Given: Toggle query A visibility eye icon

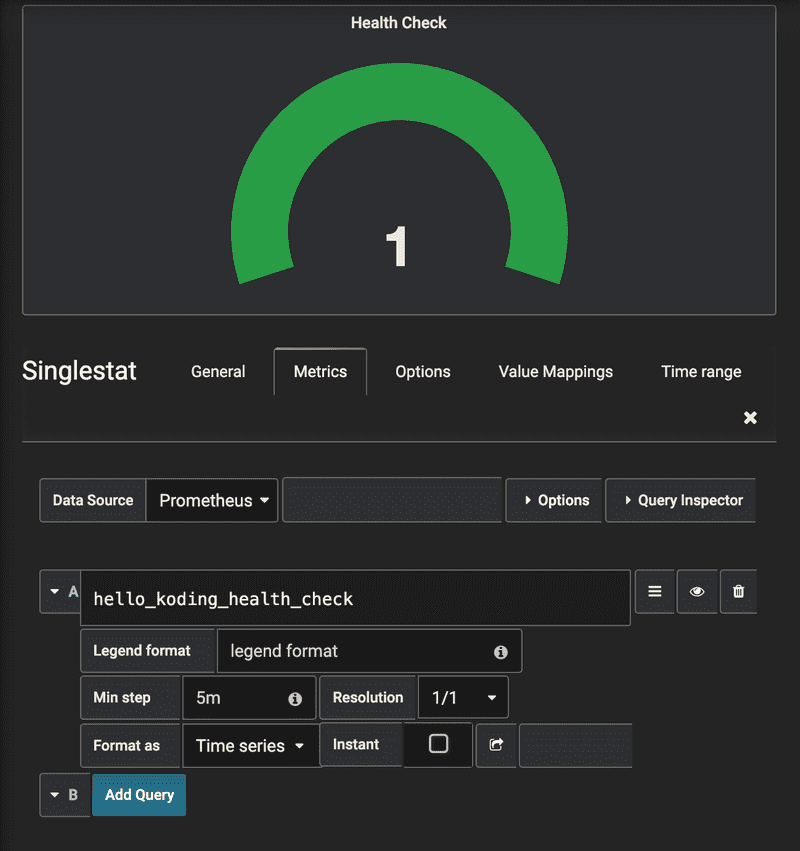Looking at the screenshot, I should tap(697, 591).
